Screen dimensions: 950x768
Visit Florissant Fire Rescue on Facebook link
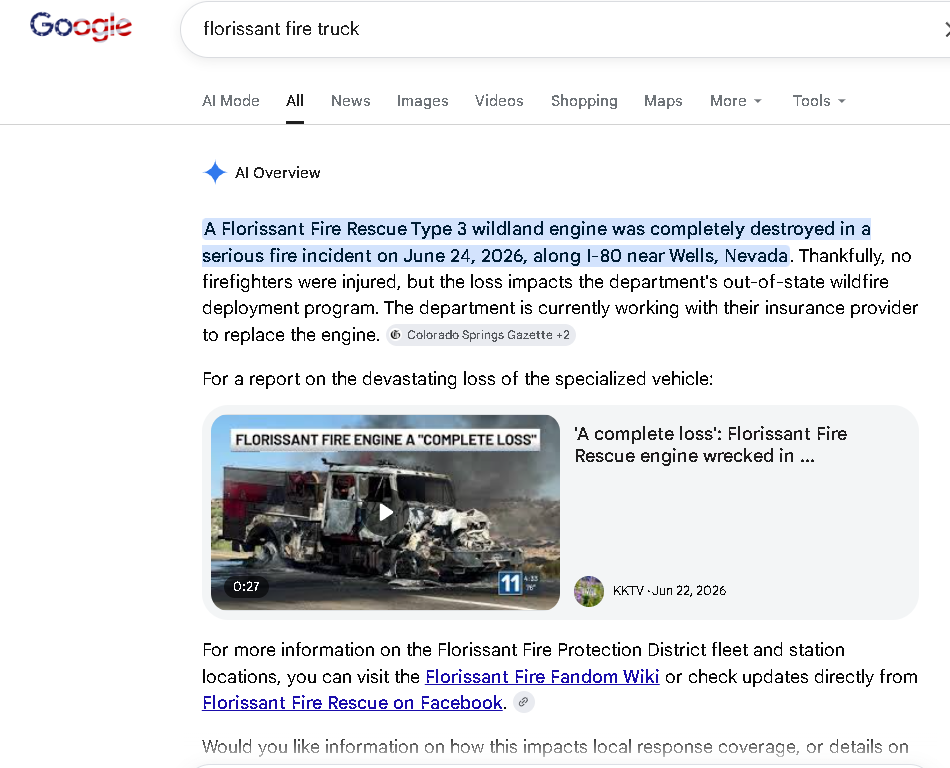click(352, 703)
